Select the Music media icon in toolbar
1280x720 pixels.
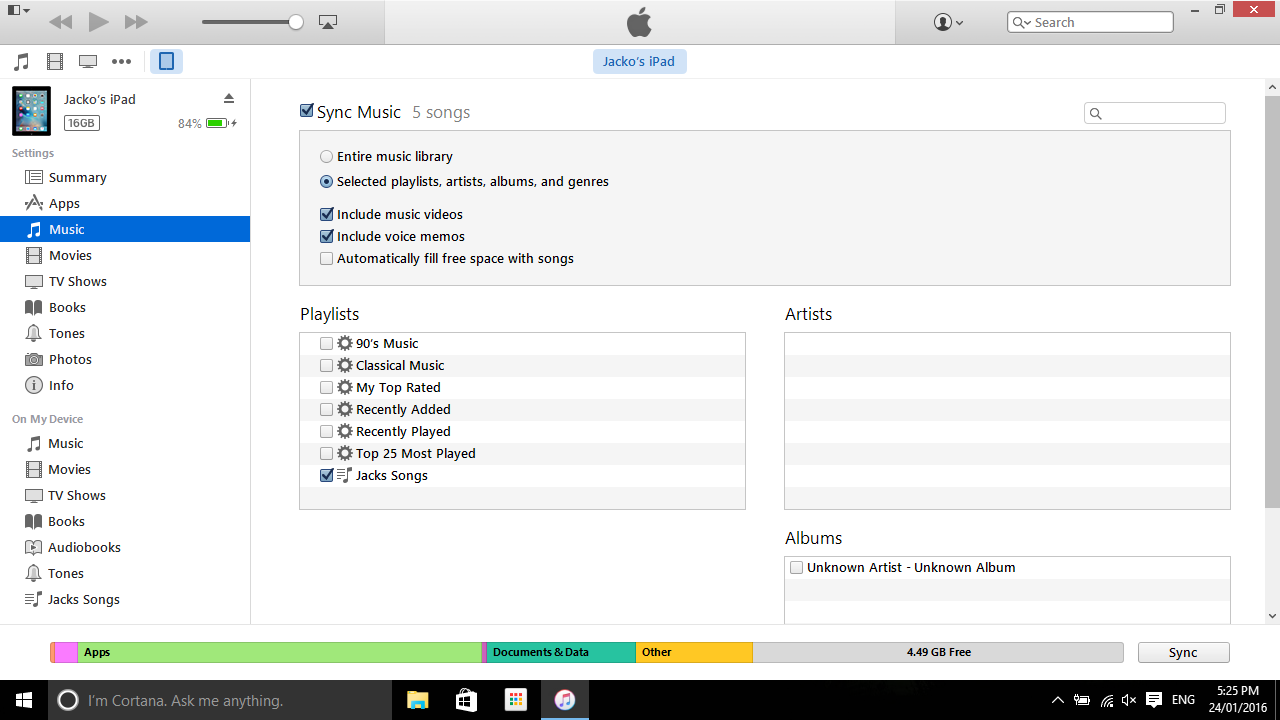[22, 61]
